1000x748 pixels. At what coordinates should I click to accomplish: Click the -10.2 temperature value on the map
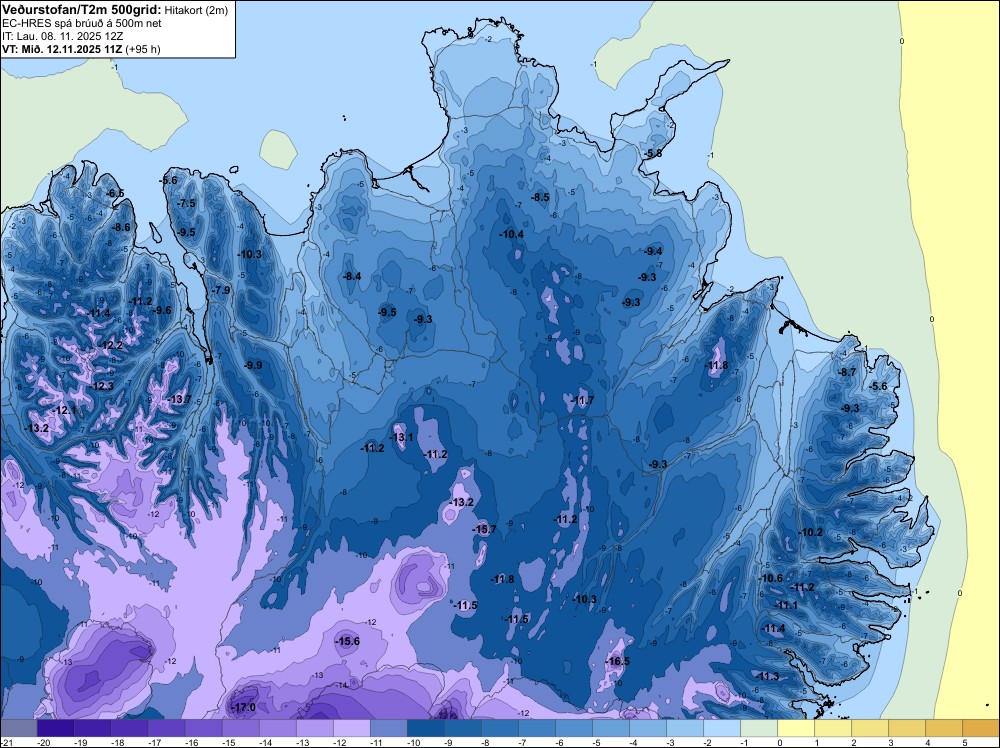click(811, 532)
